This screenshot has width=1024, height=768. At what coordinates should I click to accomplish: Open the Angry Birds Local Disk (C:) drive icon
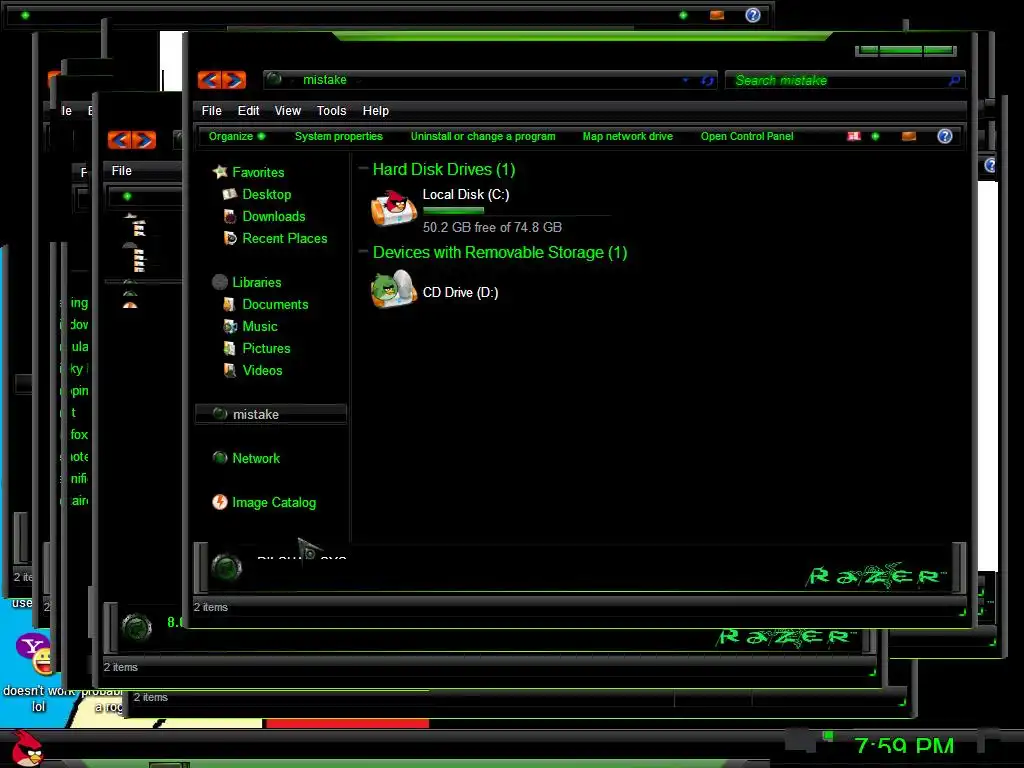[x=394, y=208]
